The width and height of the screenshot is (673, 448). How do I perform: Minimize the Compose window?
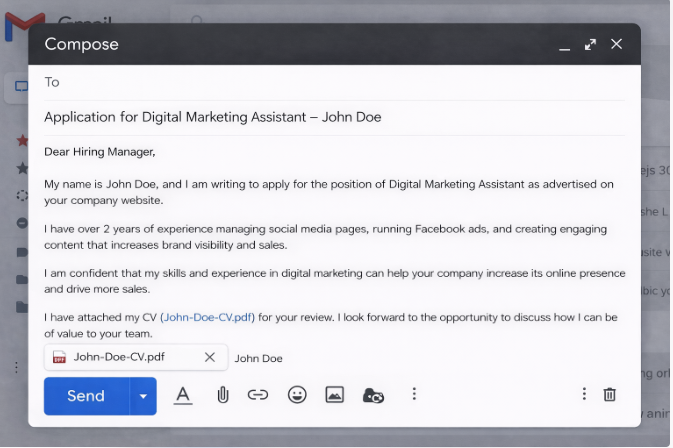tap(564, 45)
